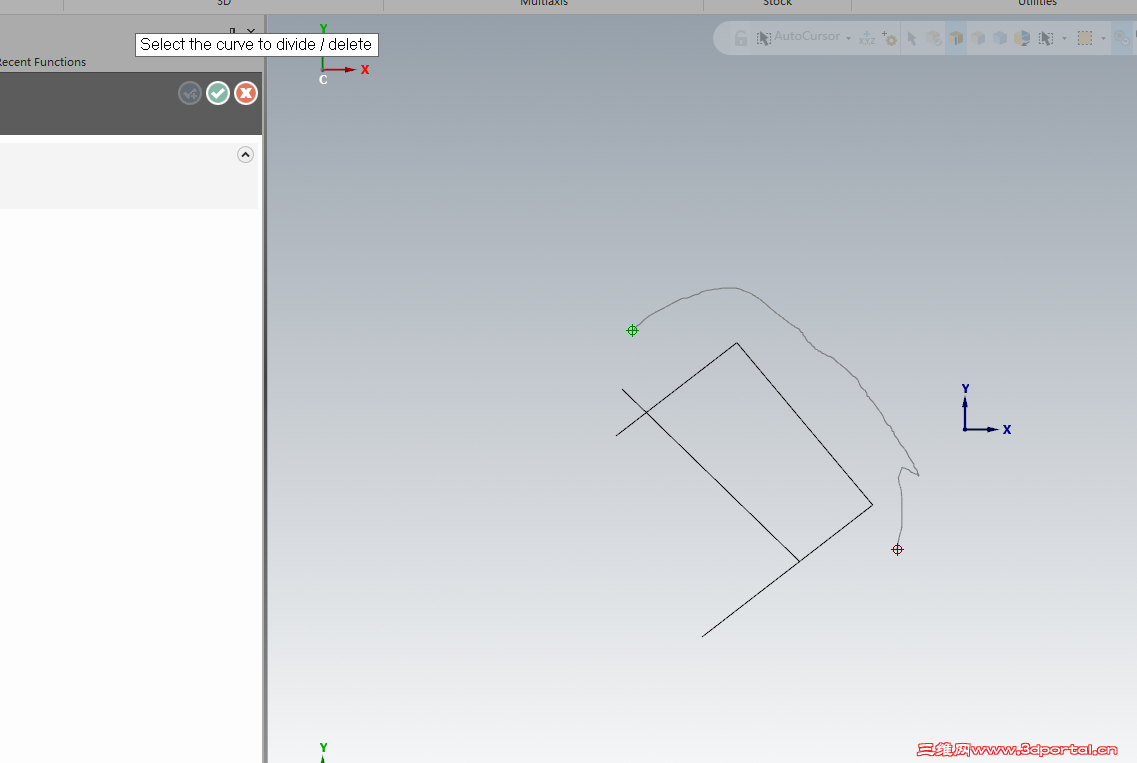
Task: Click the window selection method icon
Action: (1046, 38)
